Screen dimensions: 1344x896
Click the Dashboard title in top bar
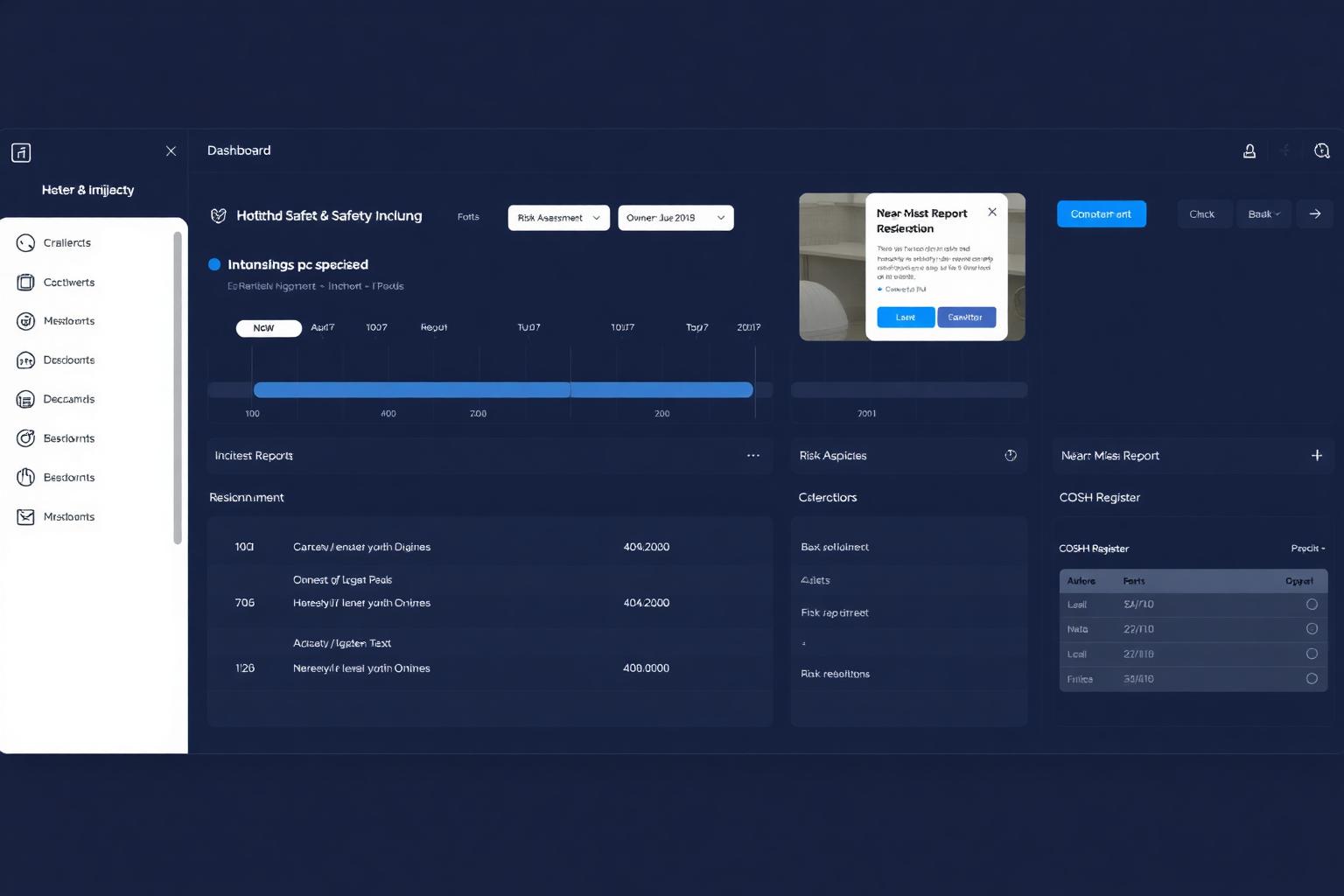coord(239,150)
